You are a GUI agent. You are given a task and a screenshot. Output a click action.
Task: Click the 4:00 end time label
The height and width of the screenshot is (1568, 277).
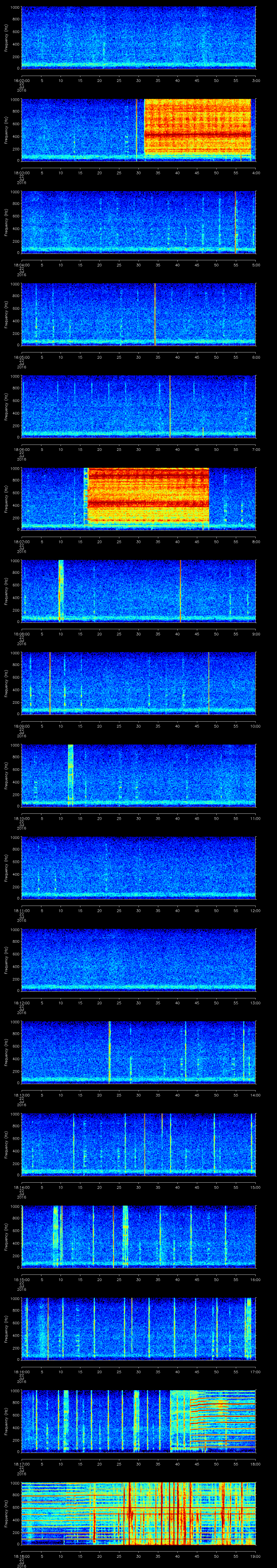256,173
